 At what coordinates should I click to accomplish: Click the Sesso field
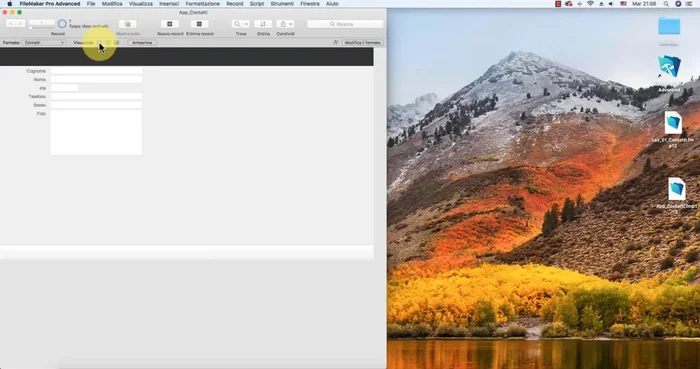pyautogui.click(x=96, y=105)
